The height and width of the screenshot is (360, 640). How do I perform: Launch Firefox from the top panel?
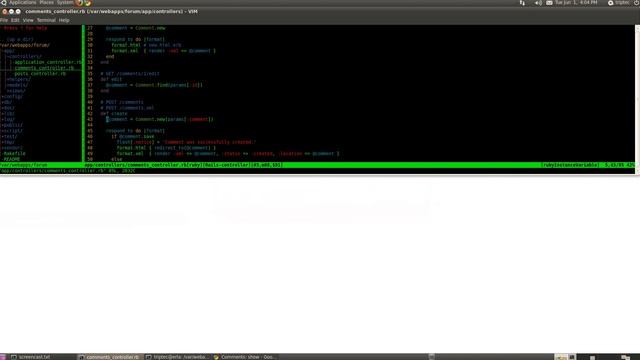pyautogui.click(x=79, y=2)
